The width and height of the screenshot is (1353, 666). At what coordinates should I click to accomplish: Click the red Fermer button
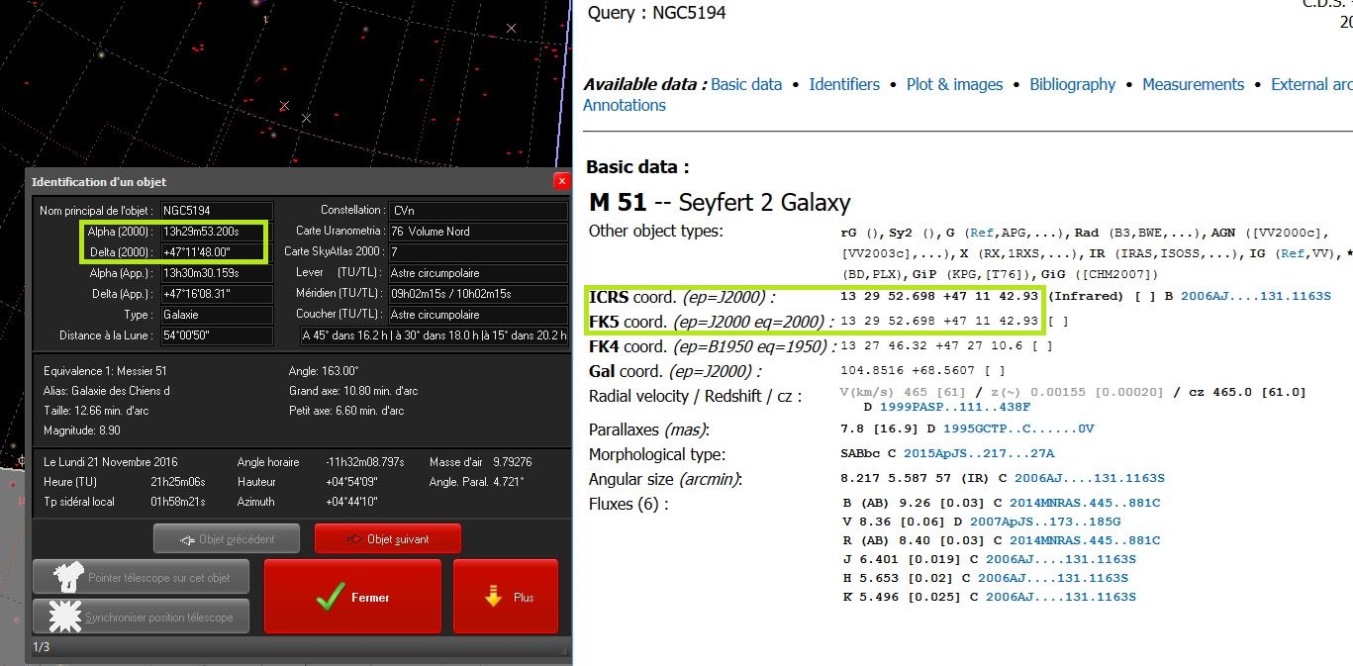(x=352, y=597)
